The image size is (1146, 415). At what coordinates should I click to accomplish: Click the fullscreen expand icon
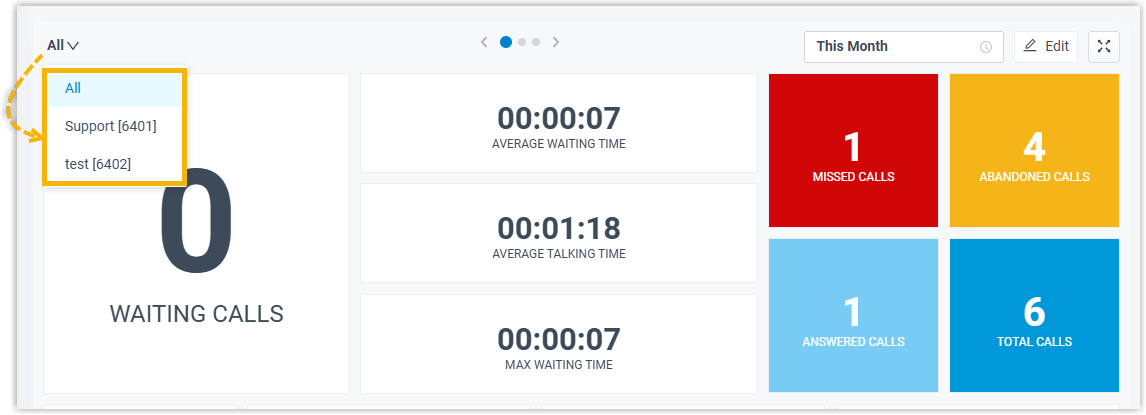tap(1103, 46)
